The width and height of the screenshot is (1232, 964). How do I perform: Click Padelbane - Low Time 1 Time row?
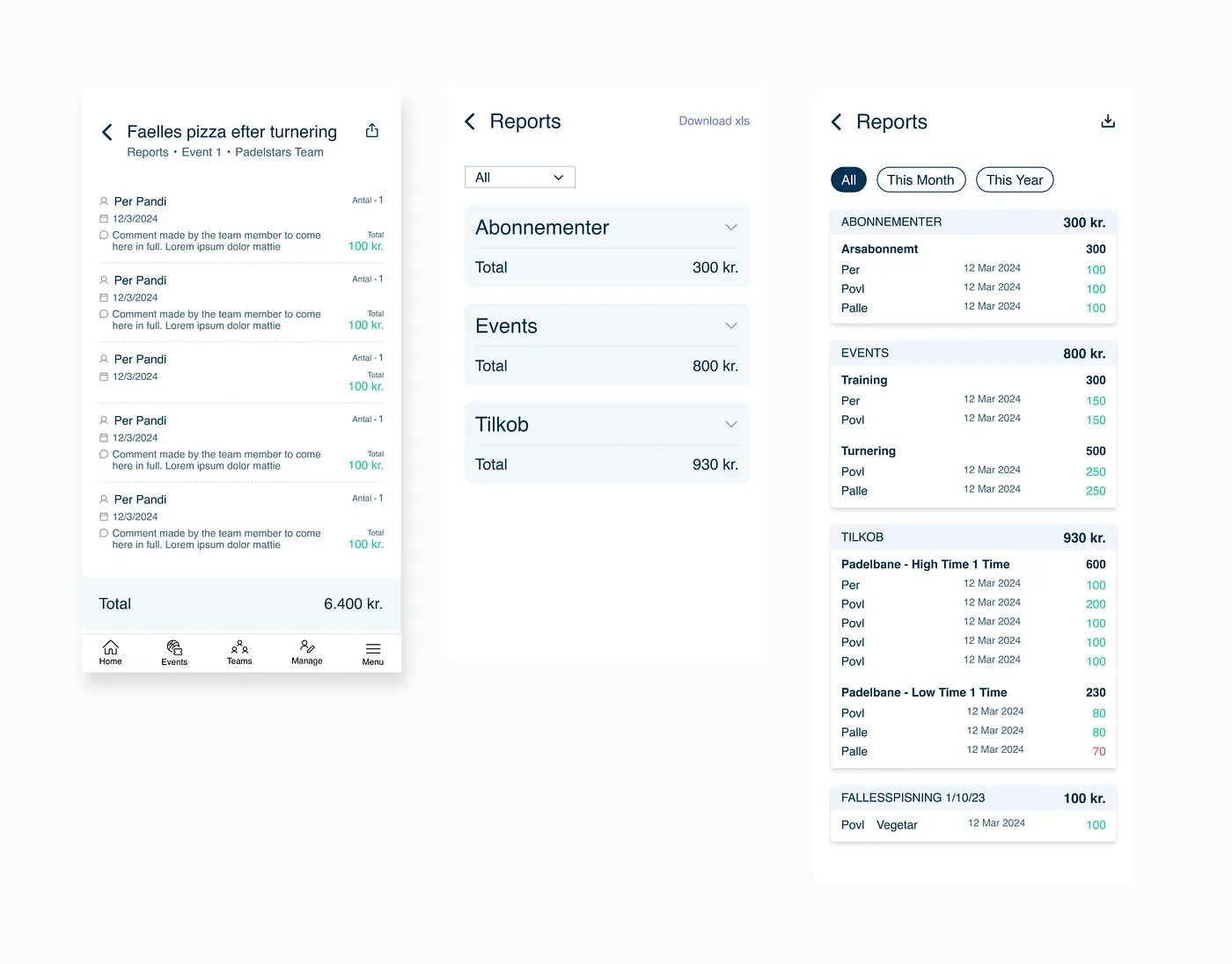coord(973,693)
